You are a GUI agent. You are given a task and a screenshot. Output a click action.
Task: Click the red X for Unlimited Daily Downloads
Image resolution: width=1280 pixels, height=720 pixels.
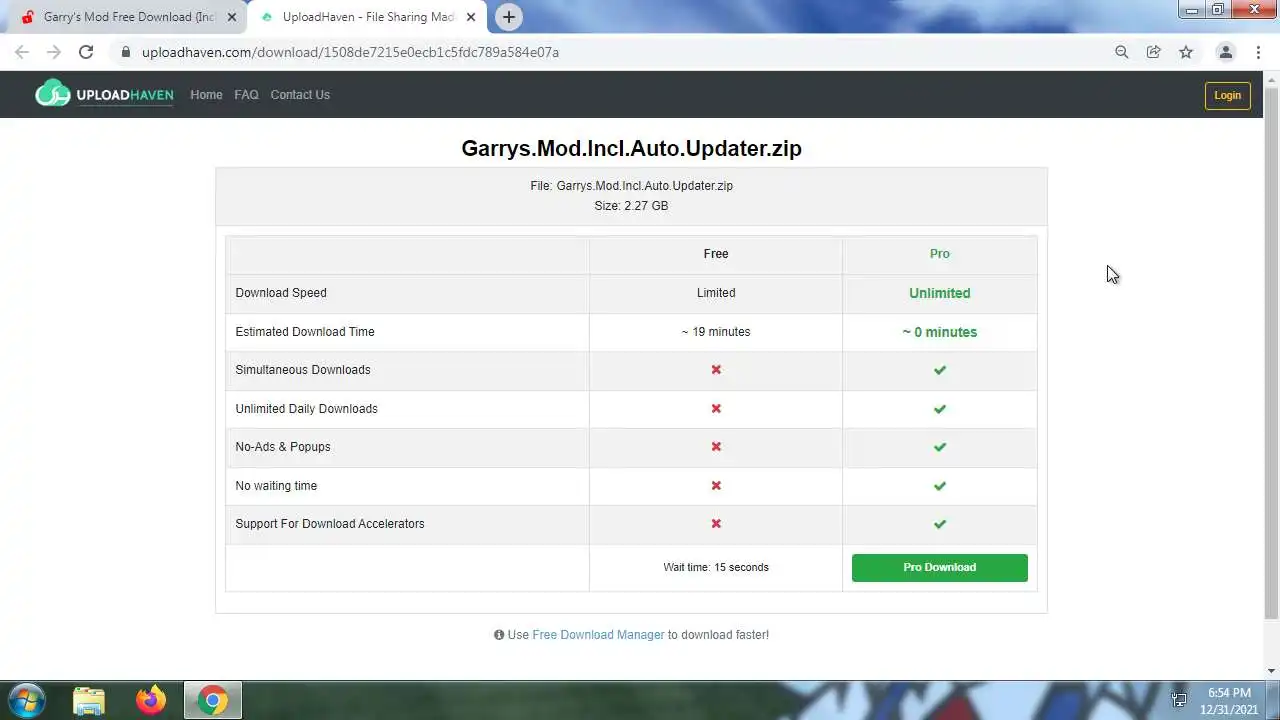click(x=716, y=409)
